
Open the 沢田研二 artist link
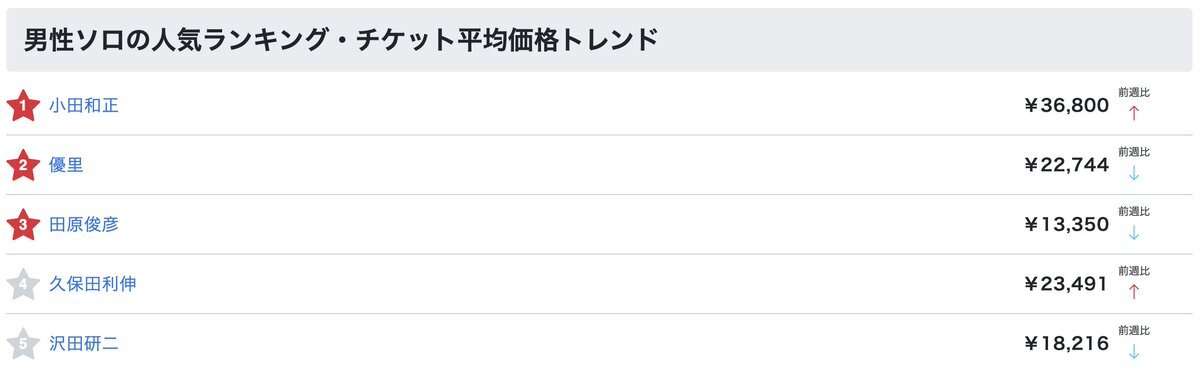coord(84,343)
